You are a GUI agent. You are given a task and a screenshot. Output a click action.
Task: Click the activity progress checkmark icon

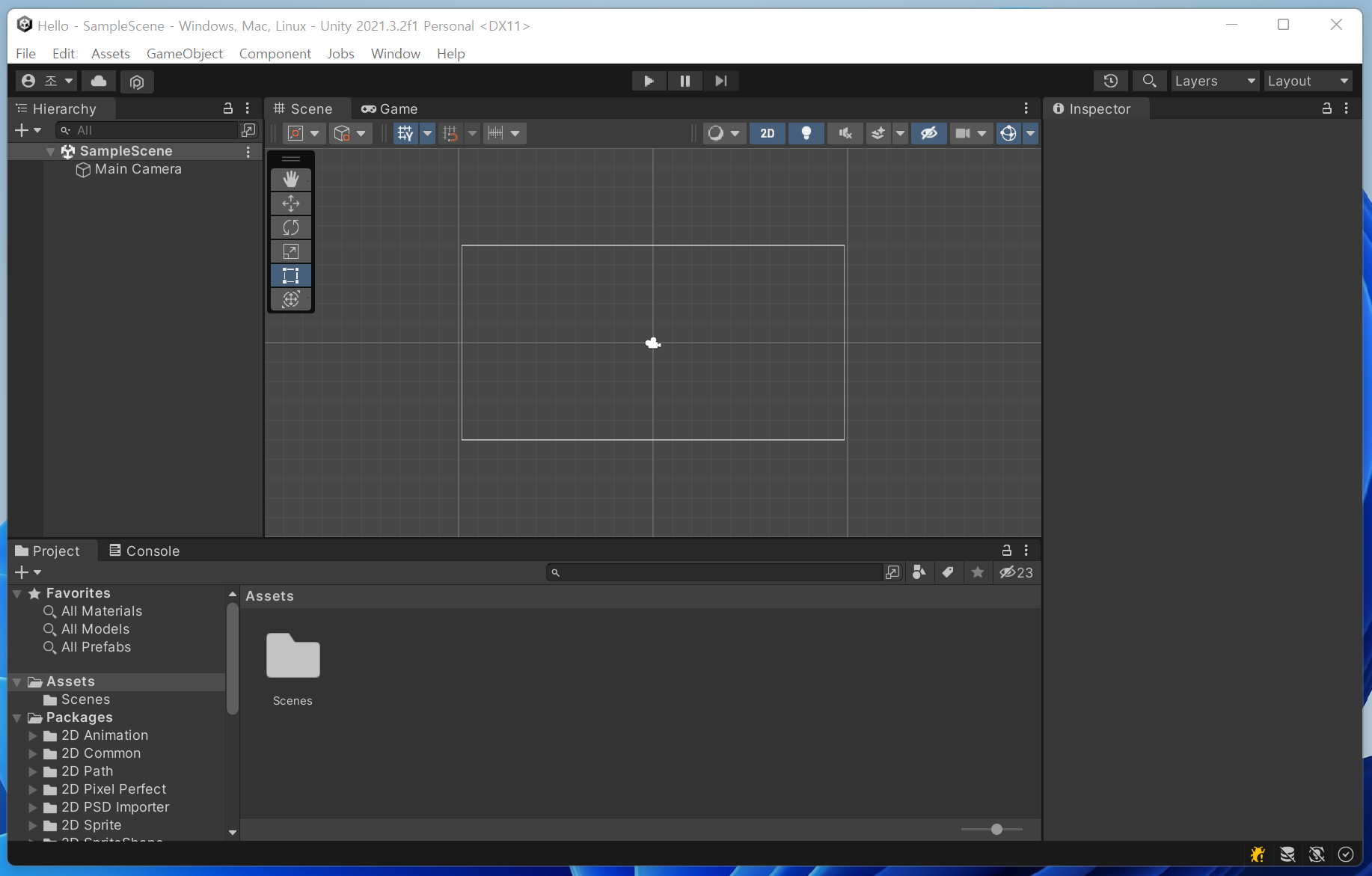point(1346,854)
